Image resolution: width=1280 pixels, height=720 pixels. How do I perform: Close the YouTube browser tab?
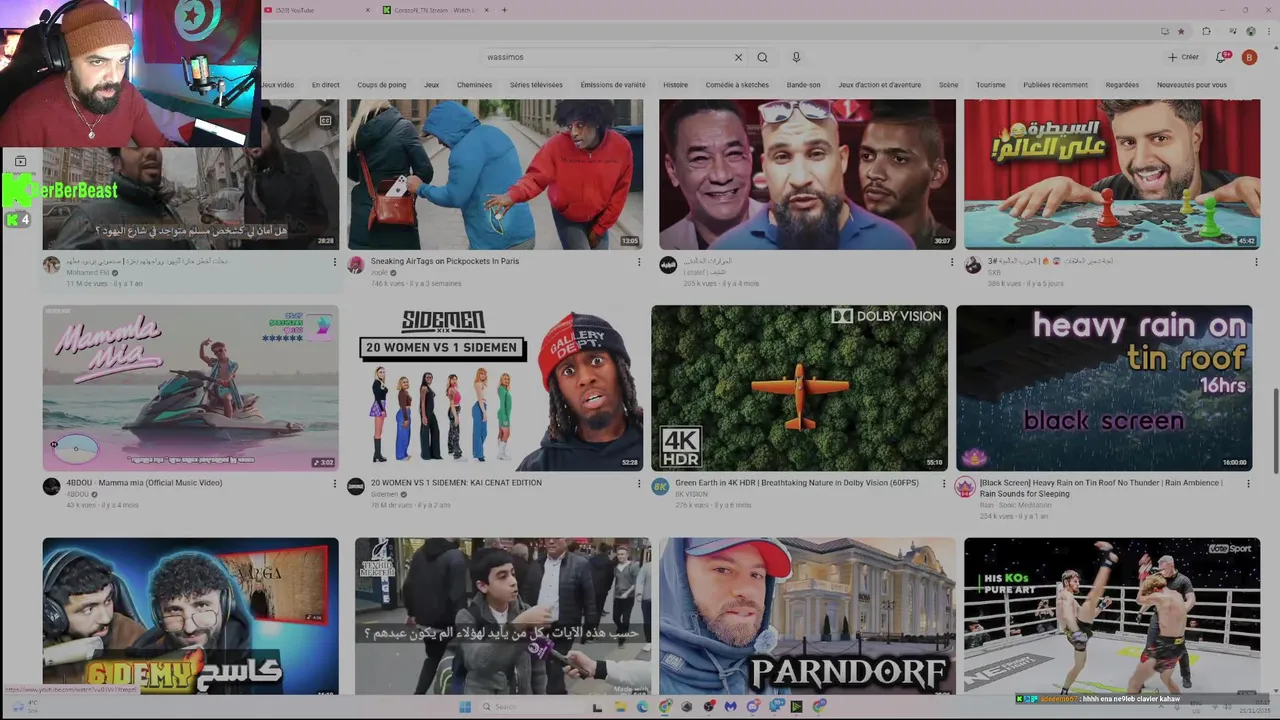click(x=367, y=10)
